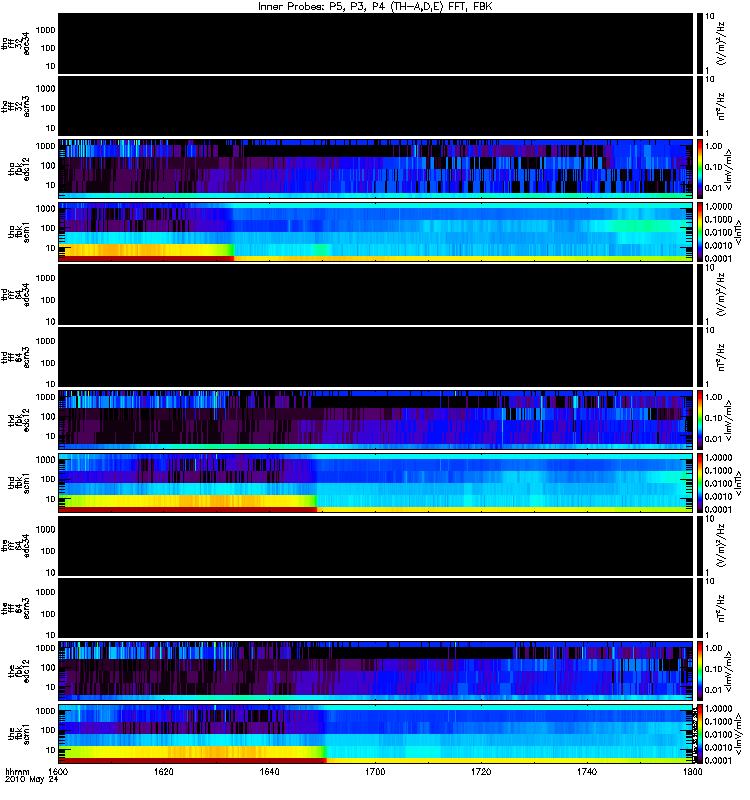This screenshot has width=750, height=800.
Task: Click the <|nT|> unit label of tha fbk scm1
Action: click(x=737, y=232)
